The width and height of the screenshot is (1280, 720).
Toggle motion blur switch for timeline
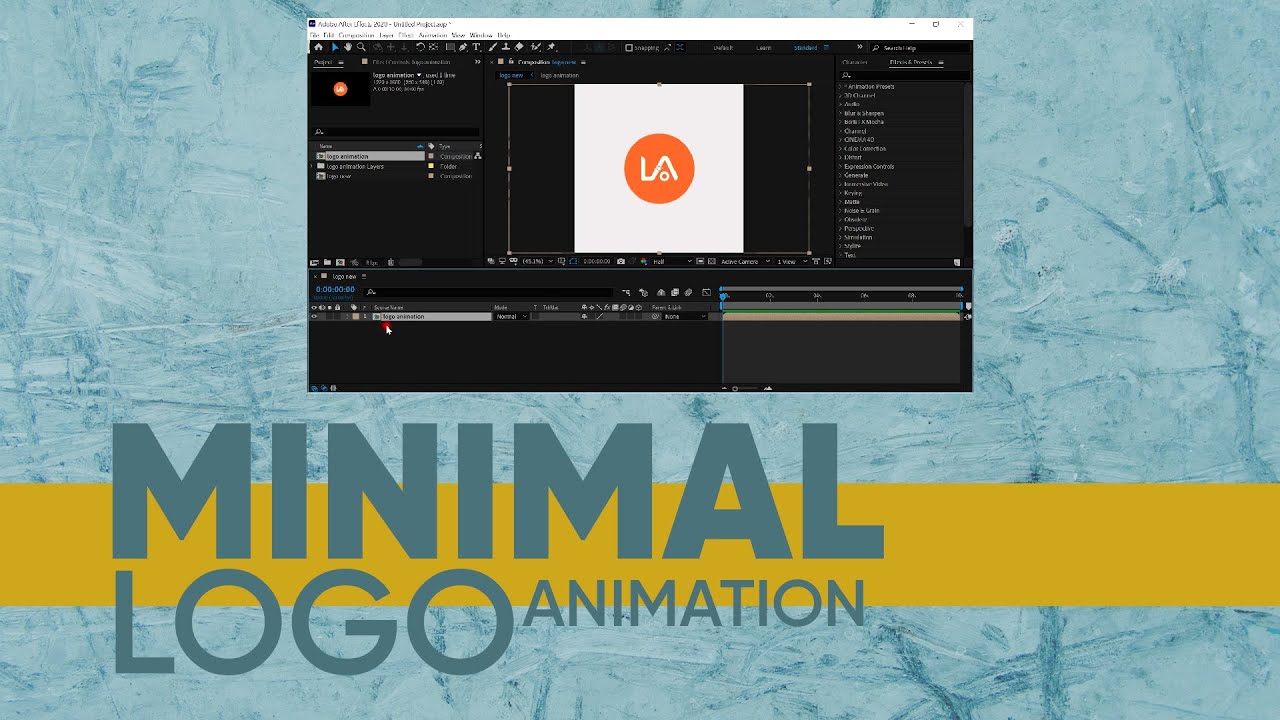689,292
